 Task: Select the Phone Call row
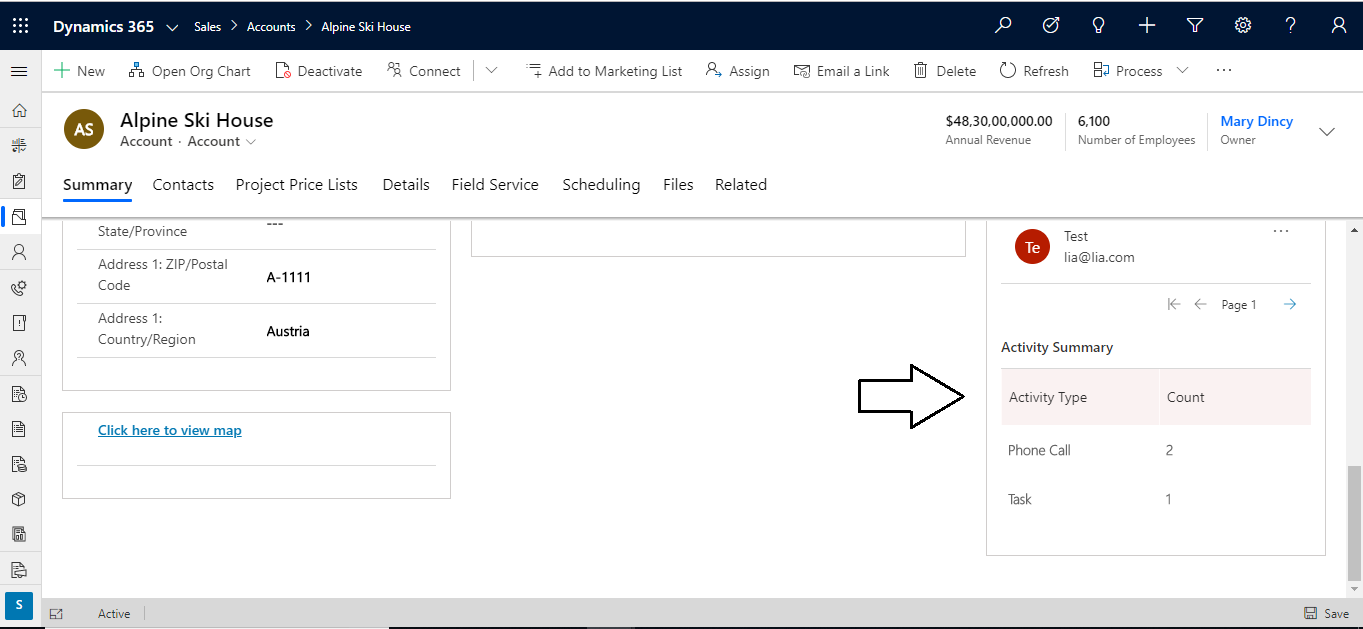pos(1156,450)
